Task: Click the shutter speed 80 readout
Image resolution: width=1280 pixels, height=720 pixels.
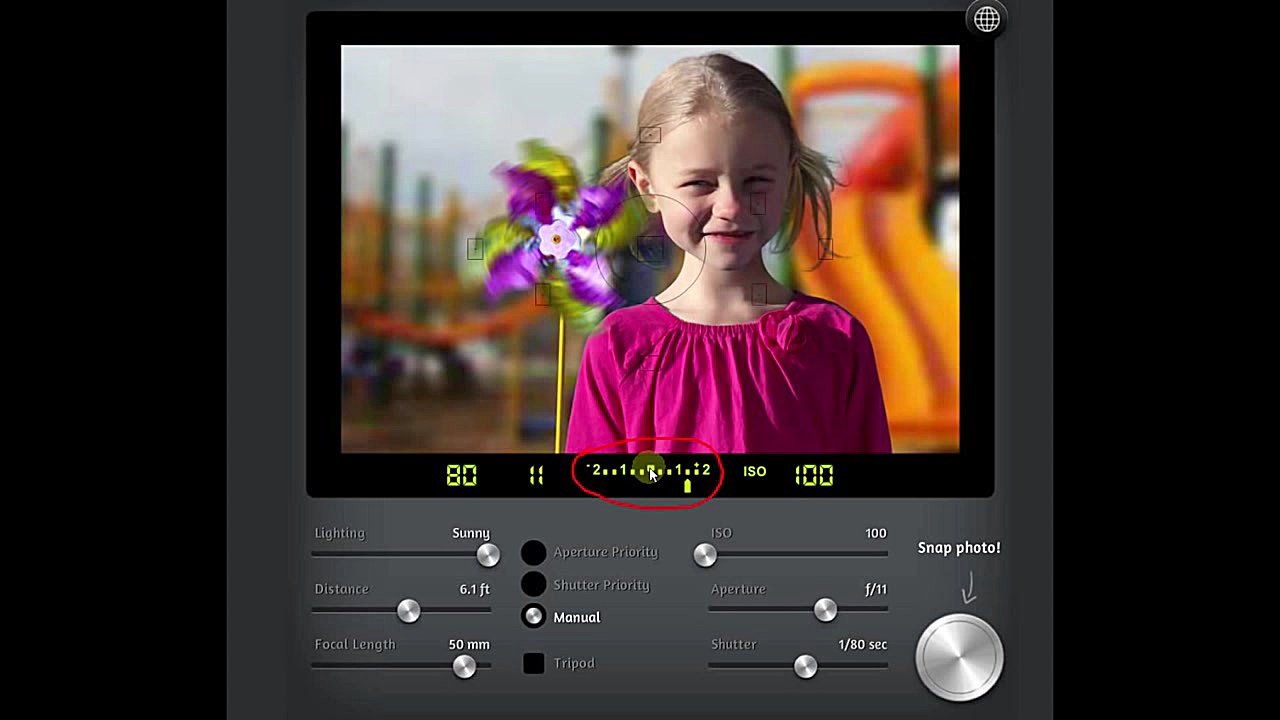Action: point(461,475)
